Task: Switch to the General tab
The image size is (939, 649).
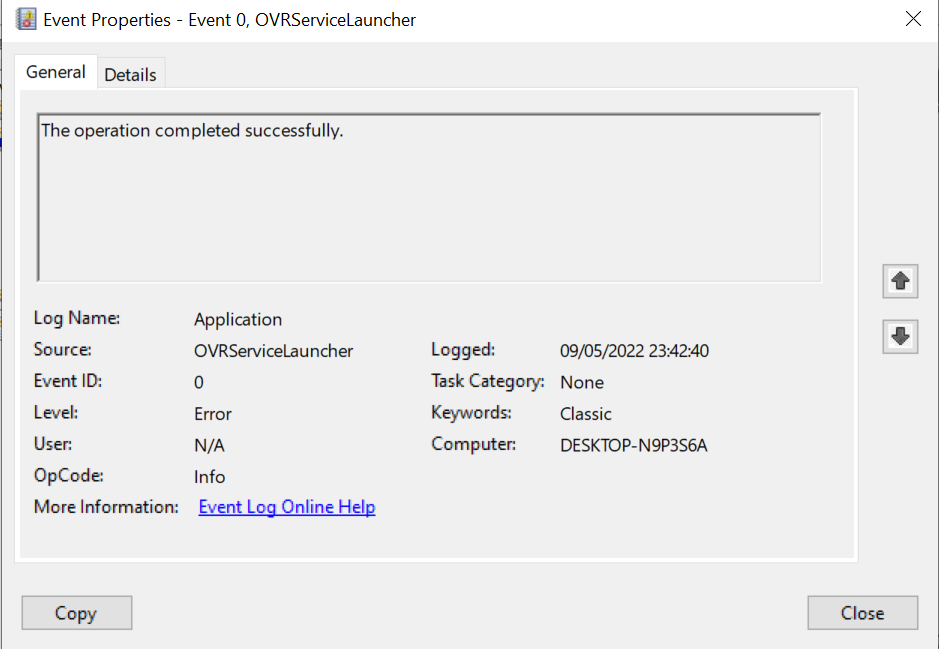Action: tap(56, 72)
